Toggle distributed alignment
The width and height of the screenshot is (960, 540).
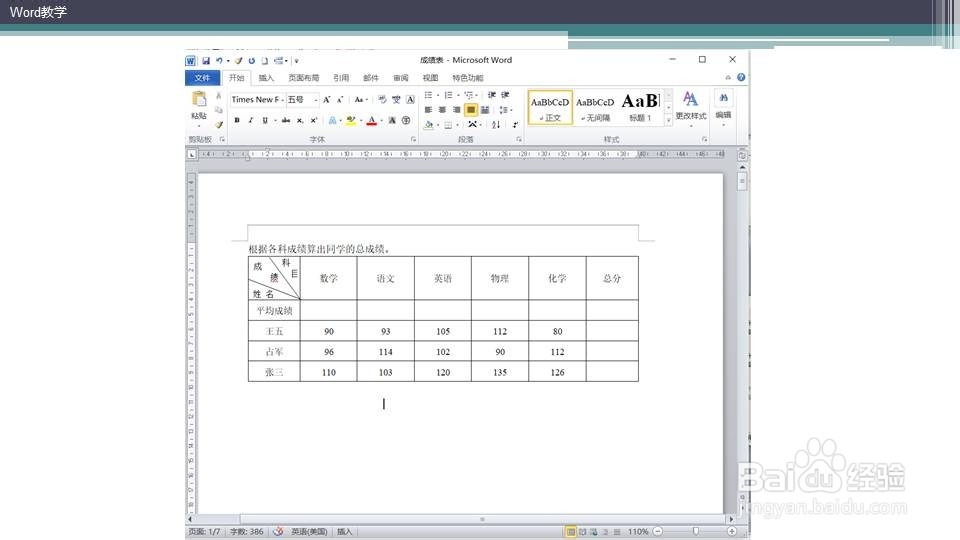[485, 110]
